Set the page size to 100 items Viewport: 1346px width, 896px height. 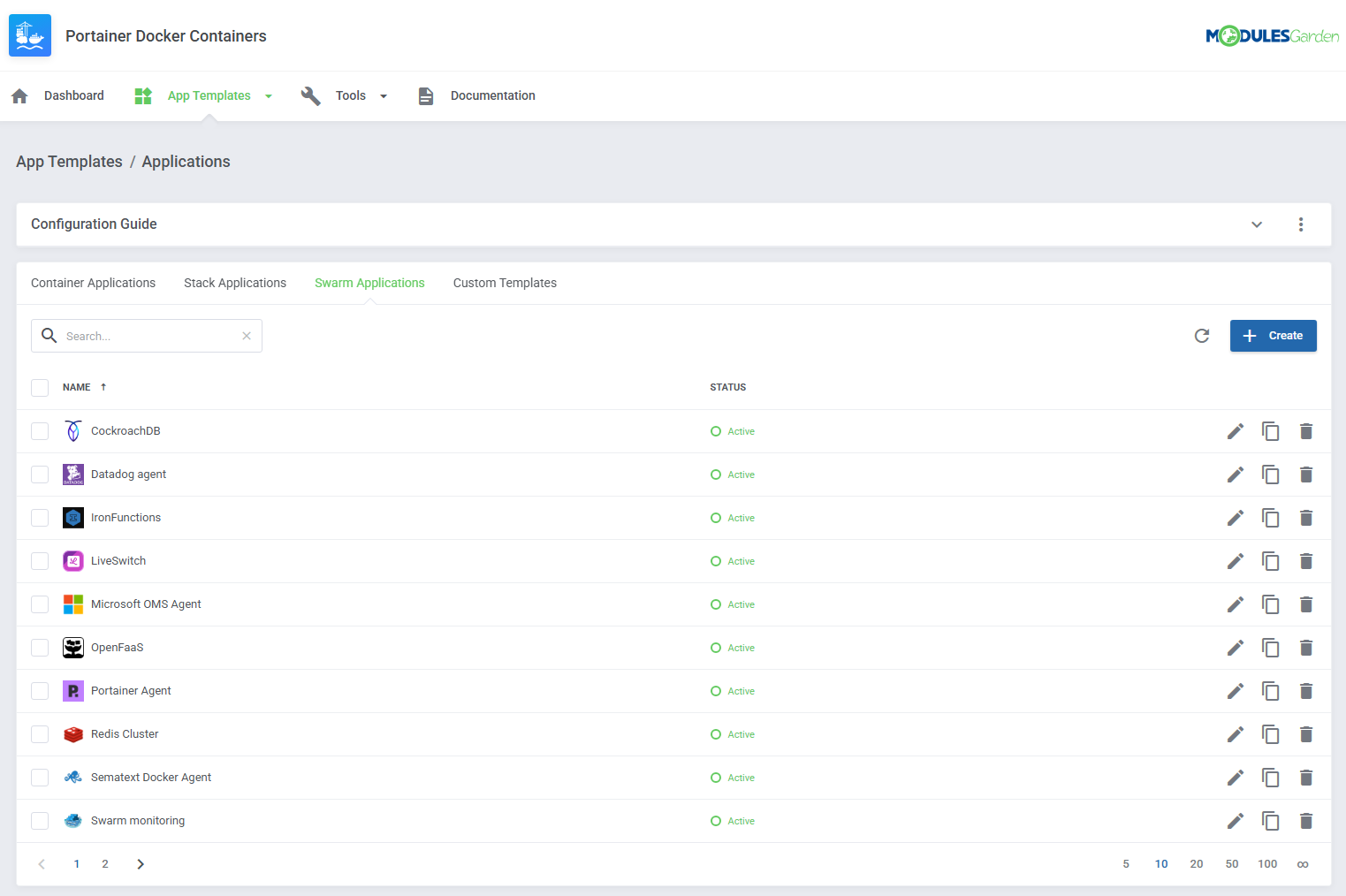pyautogui.click(x=1266, y=863)
